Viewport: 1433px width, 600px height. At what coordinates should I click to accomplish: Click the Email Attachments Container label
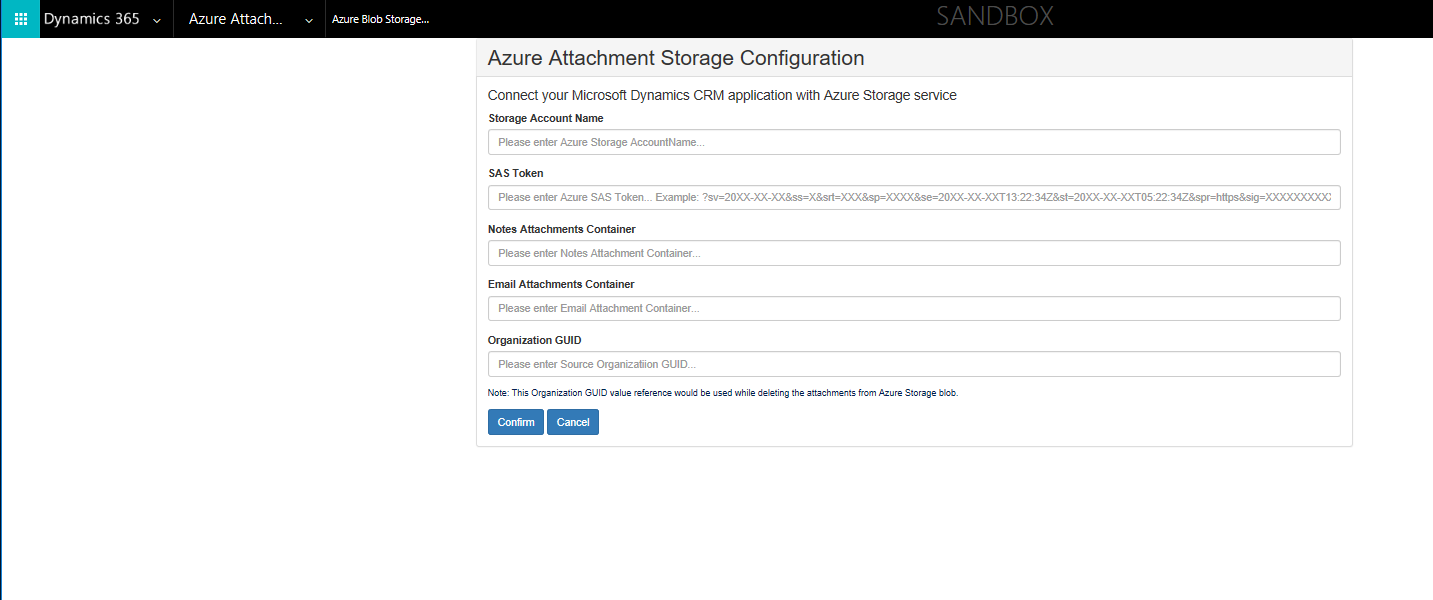[x=560, y=283]
